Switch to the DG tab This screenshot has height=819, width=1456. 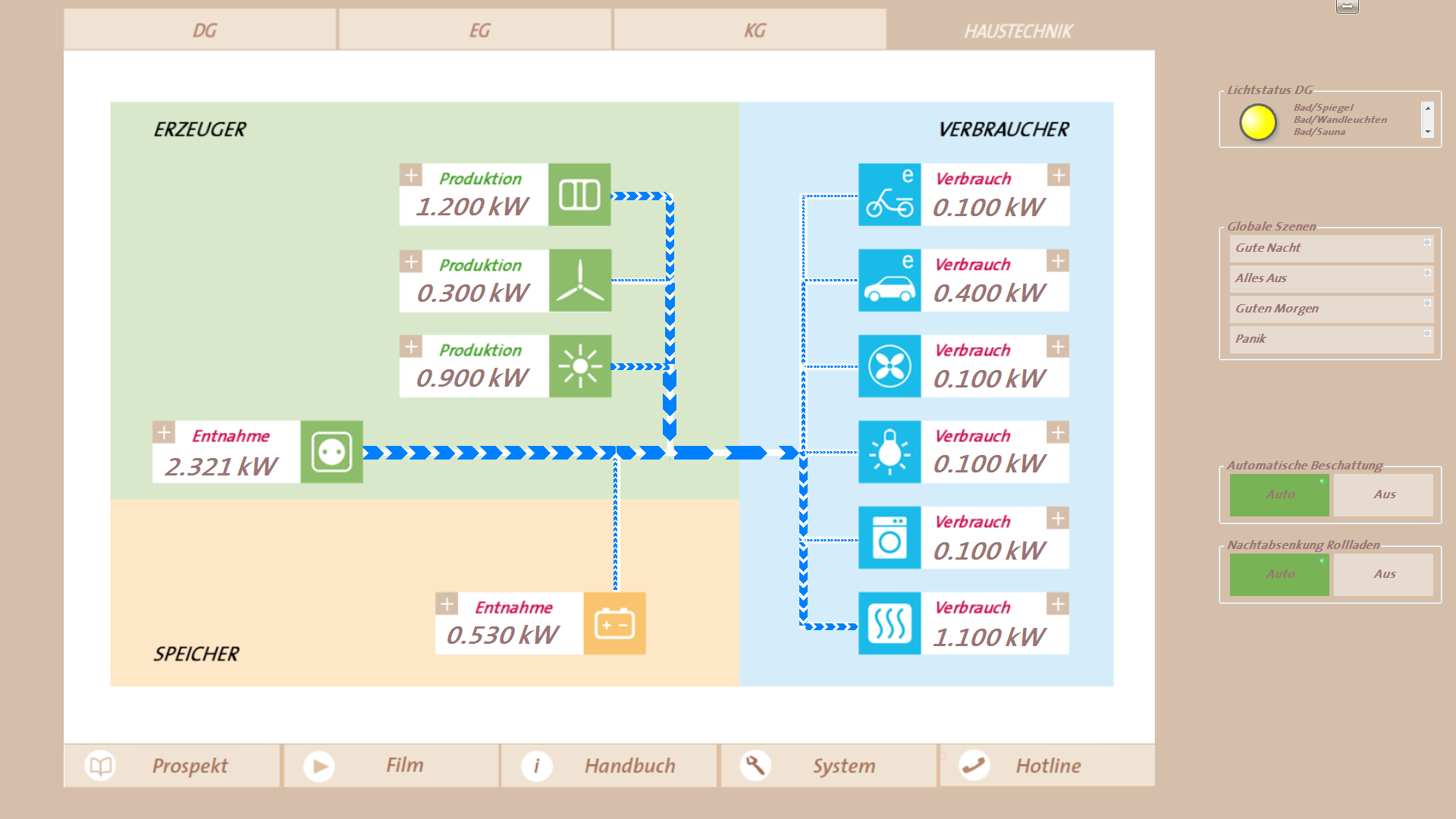click(x=200, y=30)
